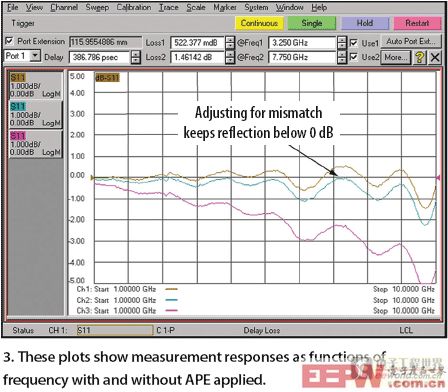Click the pink Restart trigger button
Viewport: 448px width, 392px height.
point(417,23)
